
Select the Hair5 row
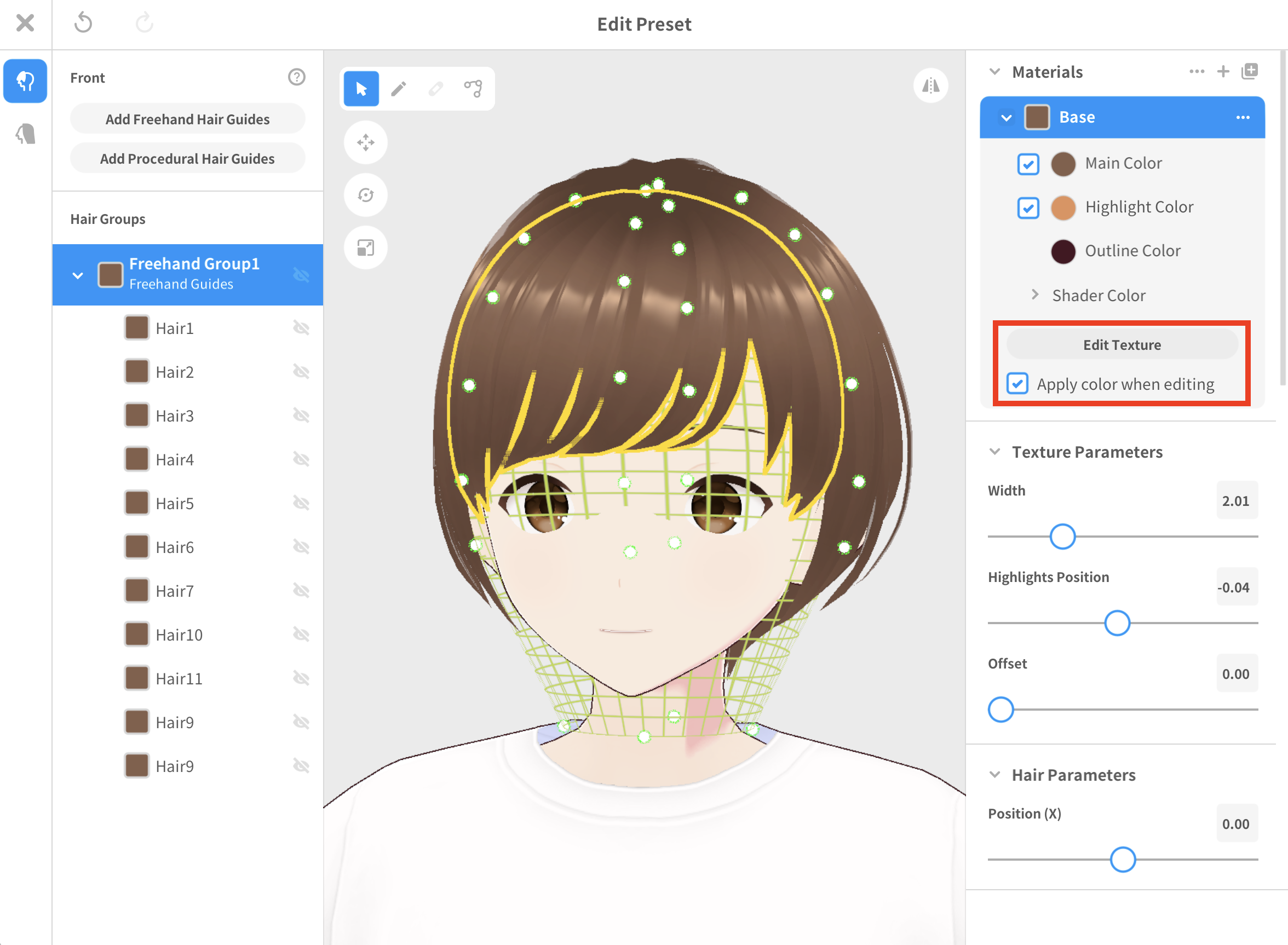(188, 503)
